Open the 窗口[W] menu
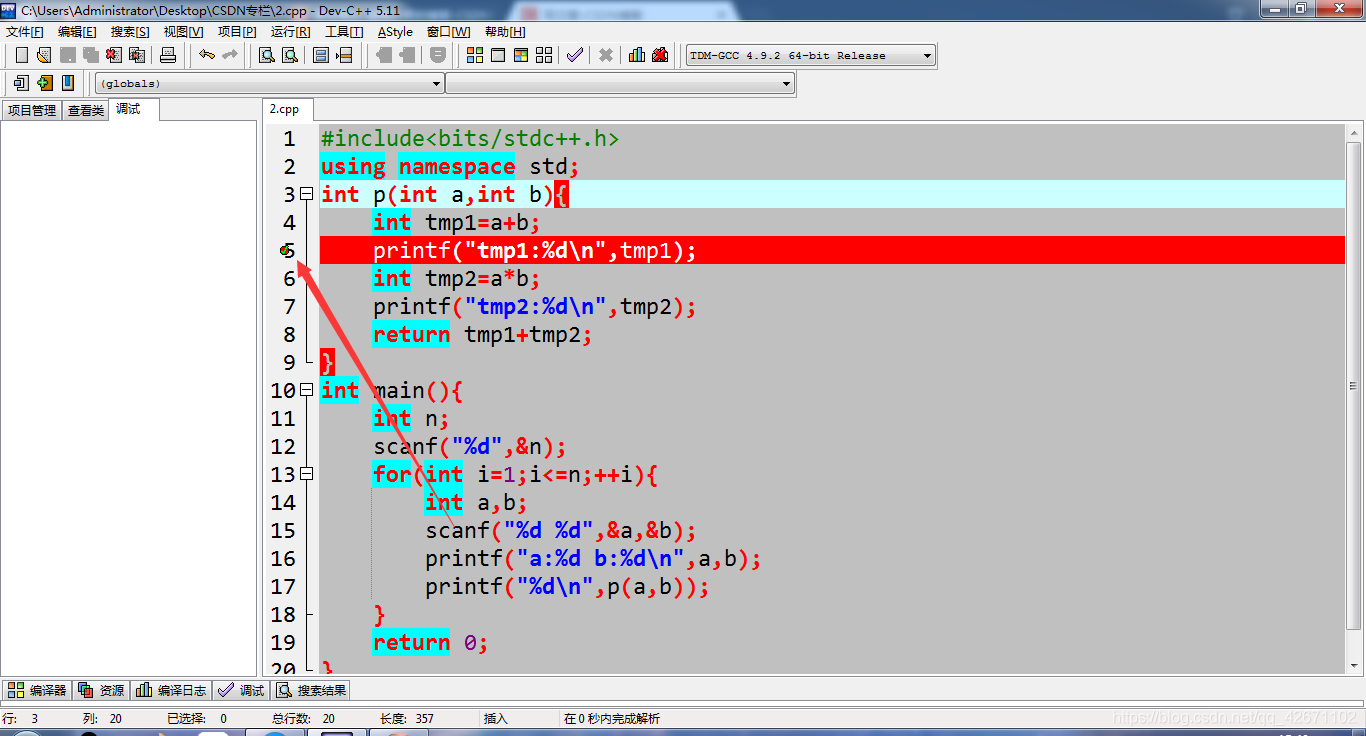The image size is (1366, 736). pyautogui.click(x=448, y=32)
